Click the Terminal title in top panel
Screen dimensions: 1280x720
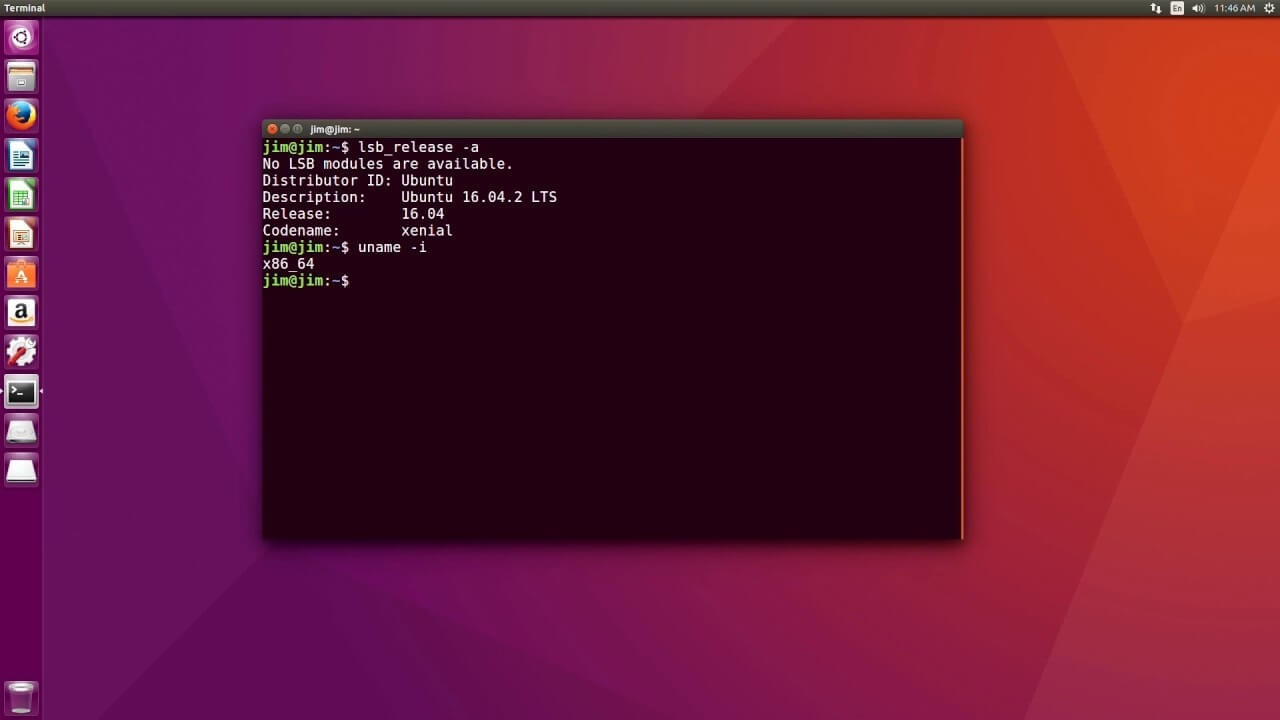[25, 8]
